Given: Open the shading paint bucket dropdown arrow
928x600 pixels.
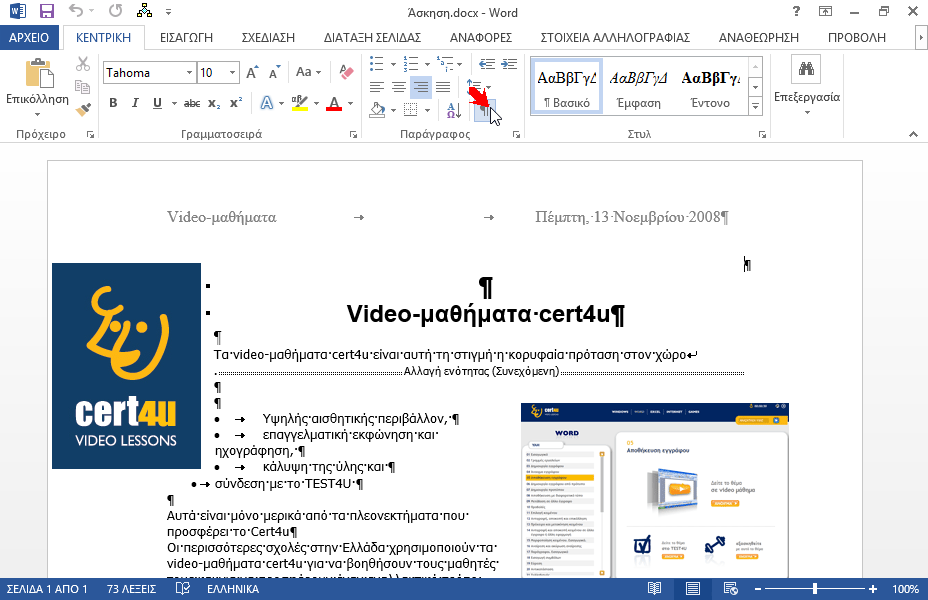Looking at the screenshot, I should [393, 110].
